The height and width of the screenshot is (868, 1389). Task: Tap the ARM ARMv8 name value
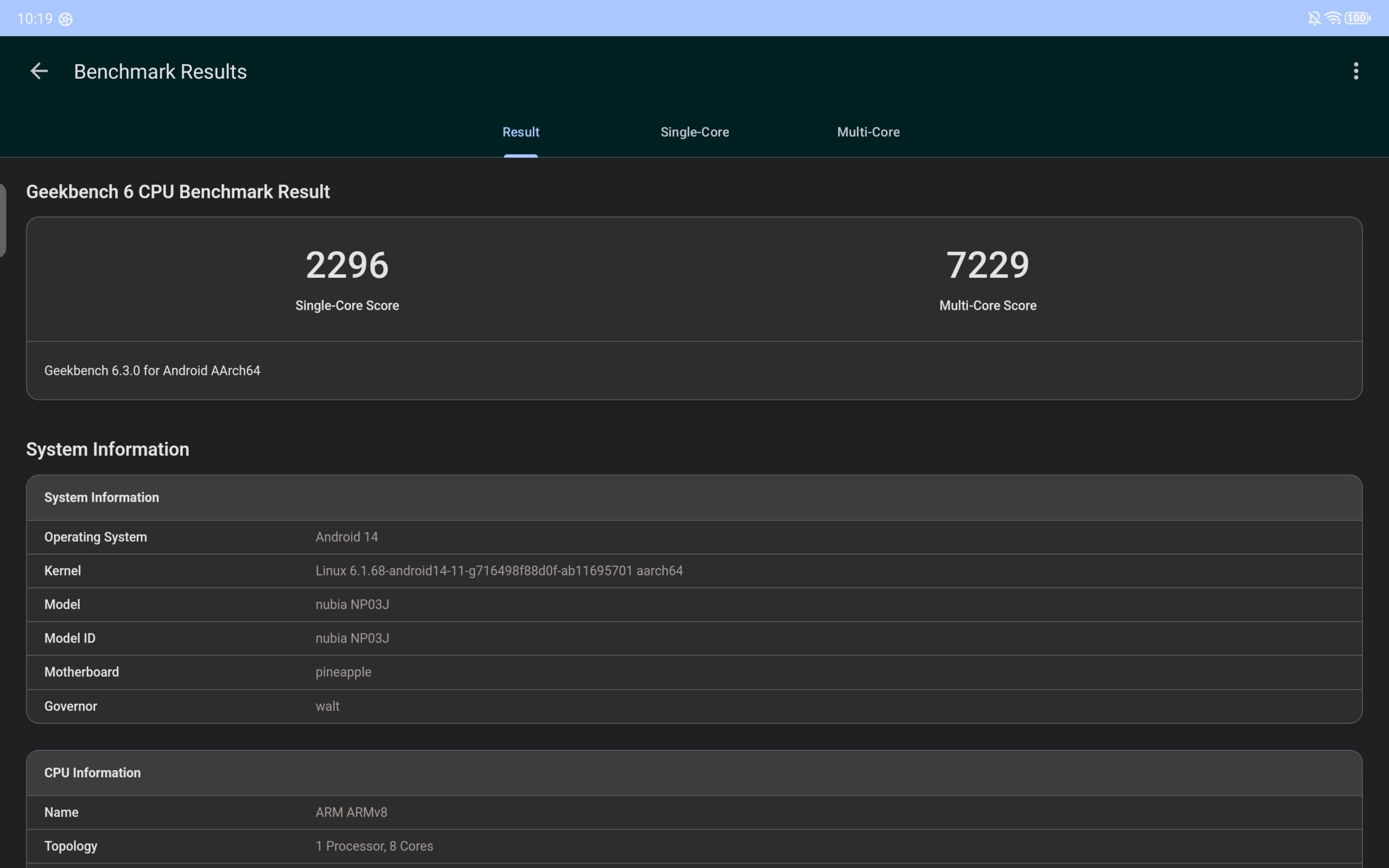tap(351, 812)
